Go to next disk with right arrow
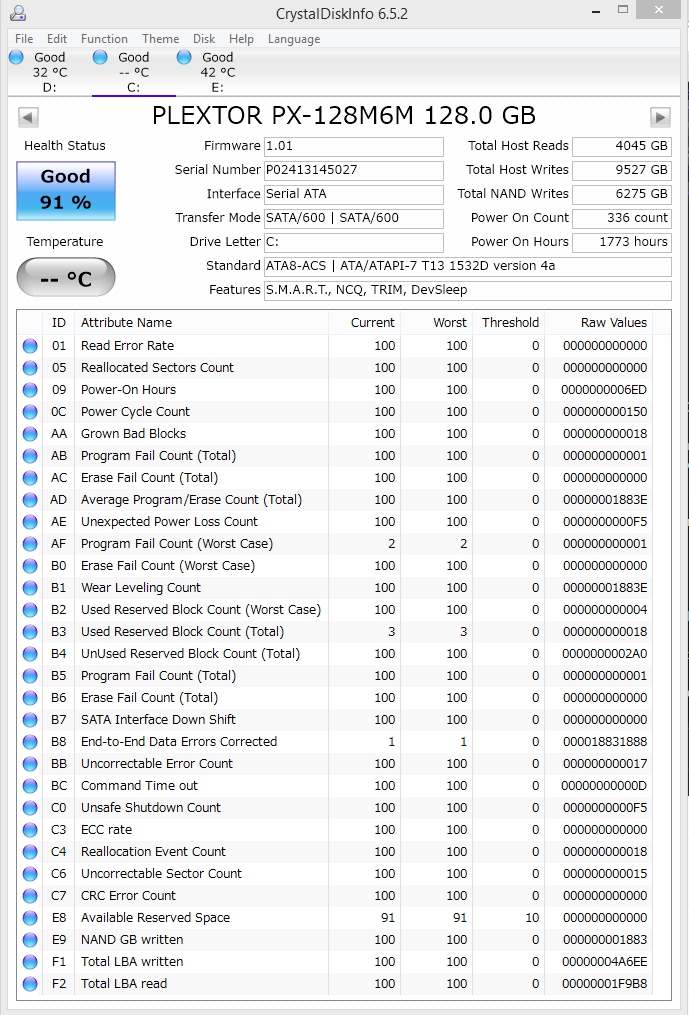689x1015 pixels. [660, 117]
